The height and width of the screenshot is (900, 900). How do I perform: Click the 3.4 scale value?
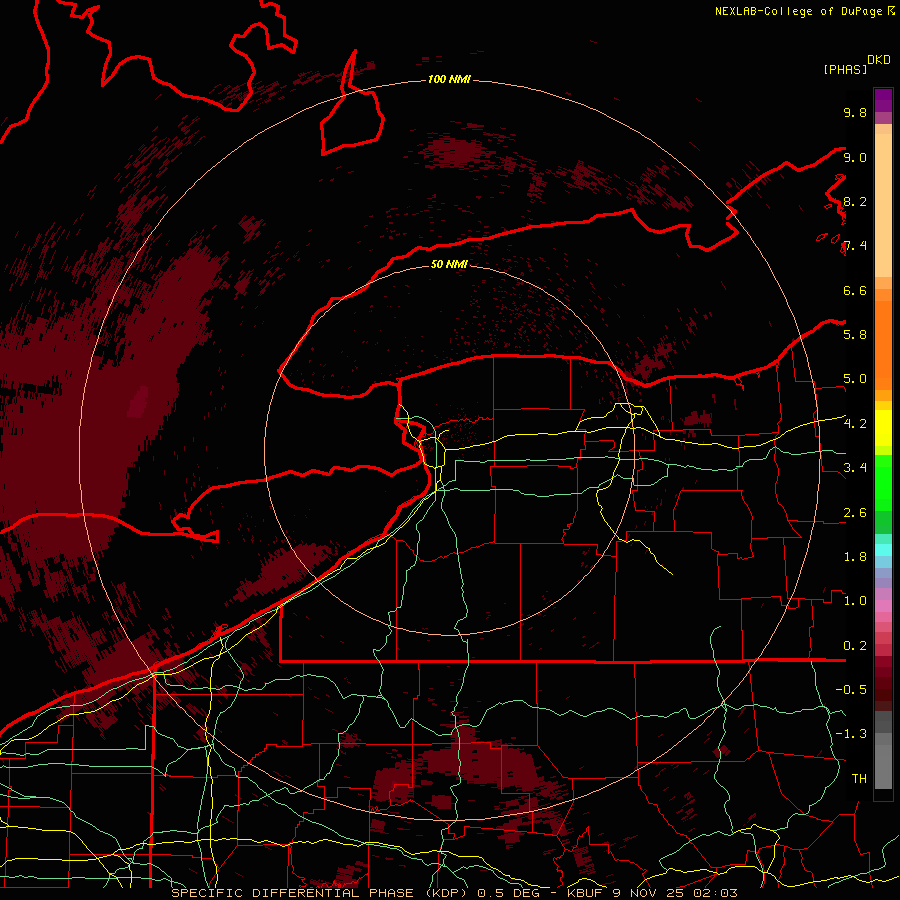click(x=855, y=468)
